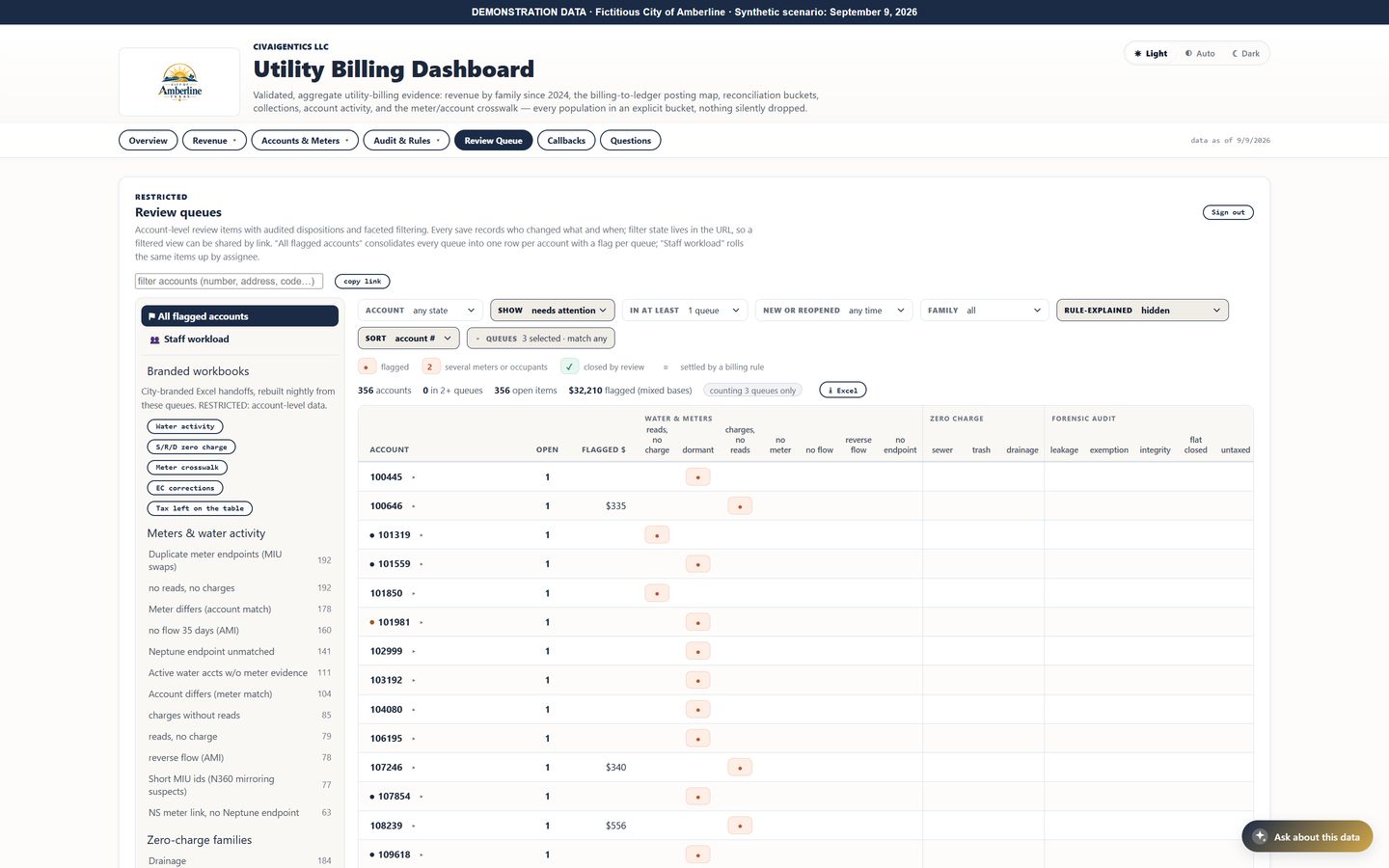Open the Staff workload view
Image resolution: width=1389 pixels, height=868 pixels.
click(240, 339)
